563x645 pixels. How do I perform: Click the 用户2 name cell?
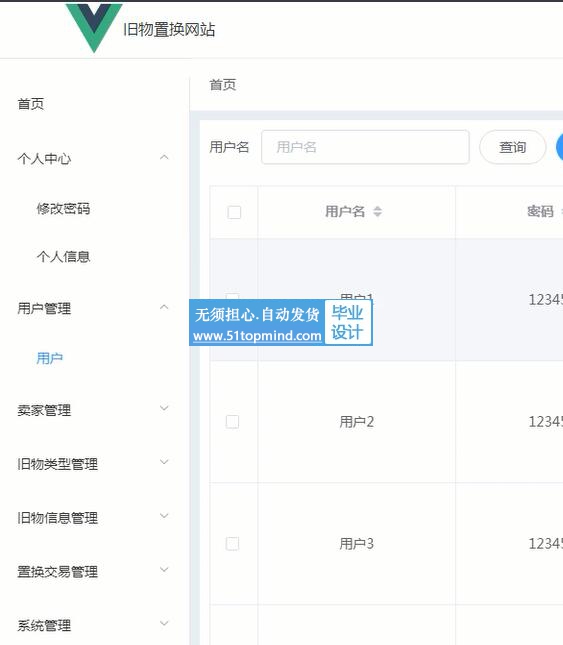coord(357,422)
